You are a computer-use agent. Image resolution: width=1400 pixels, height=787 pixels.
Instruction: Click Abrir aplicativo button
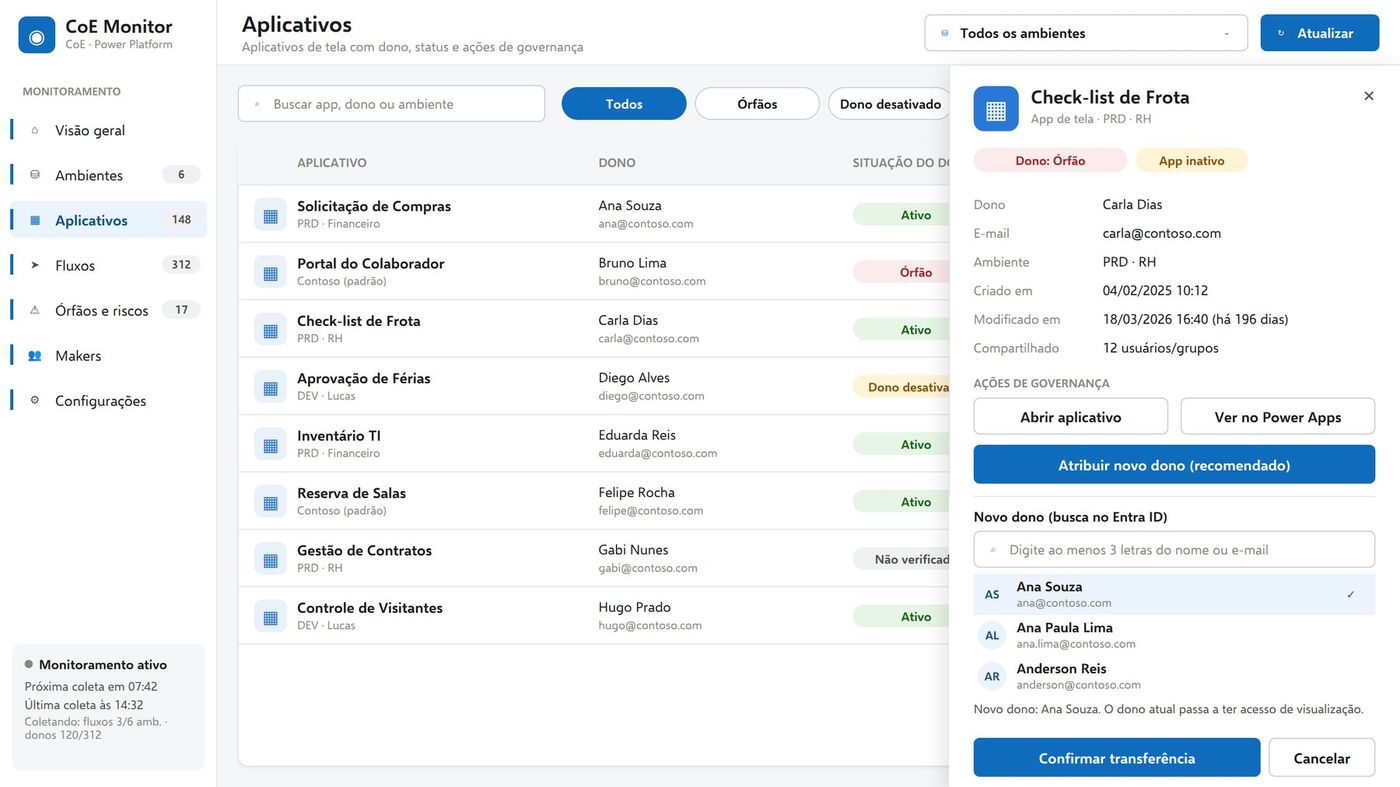click(1071, 417)
